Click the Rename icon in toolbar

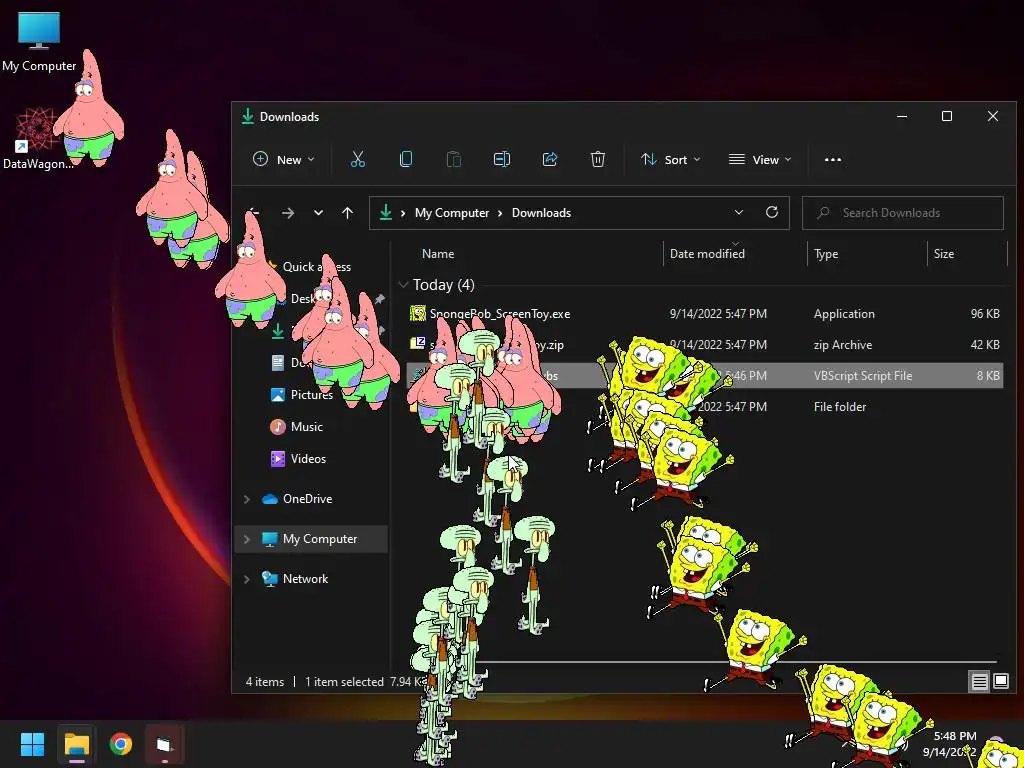(x=502, y=159)
